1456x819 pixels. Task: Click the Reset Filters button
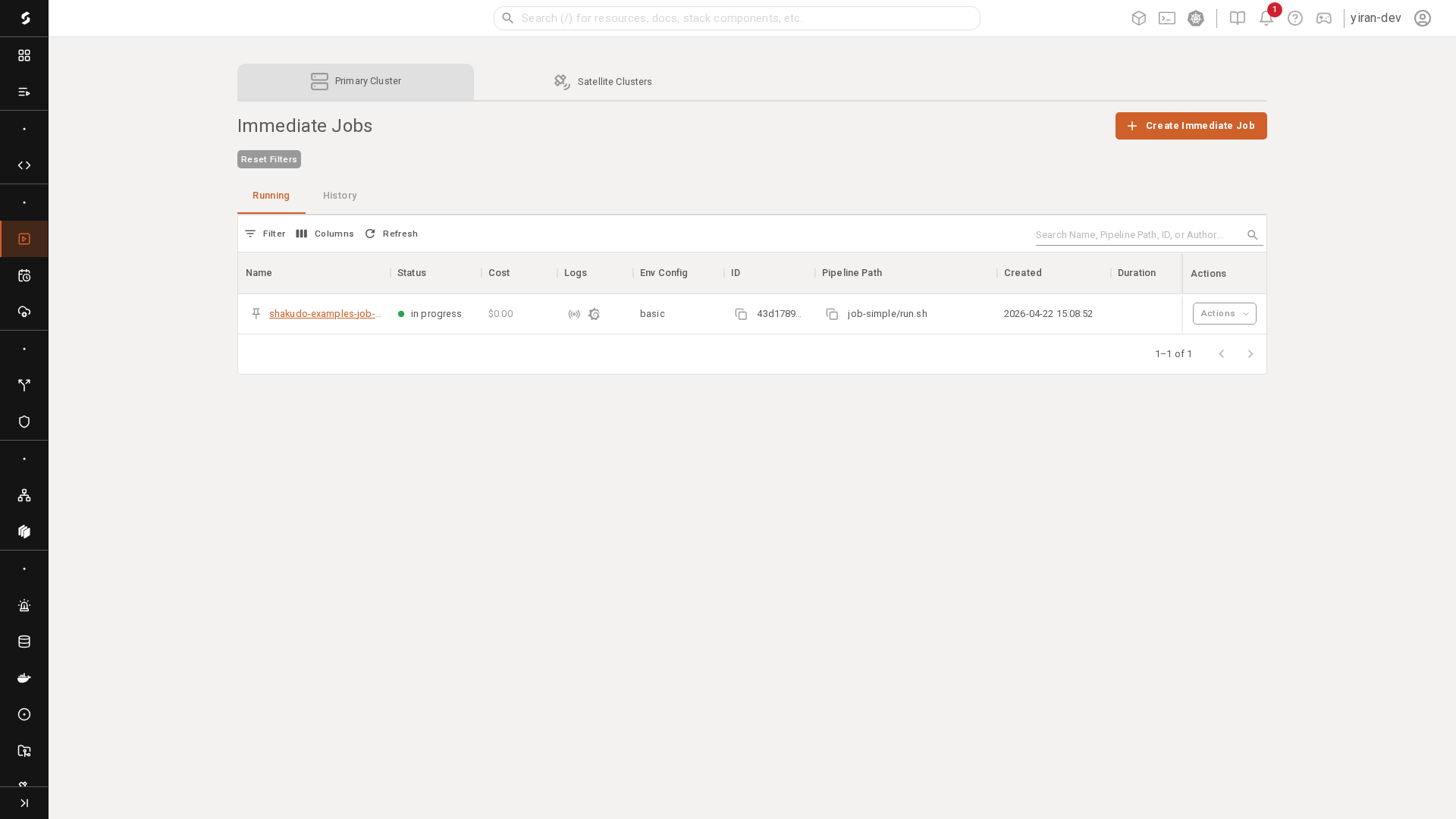point(269,159)
